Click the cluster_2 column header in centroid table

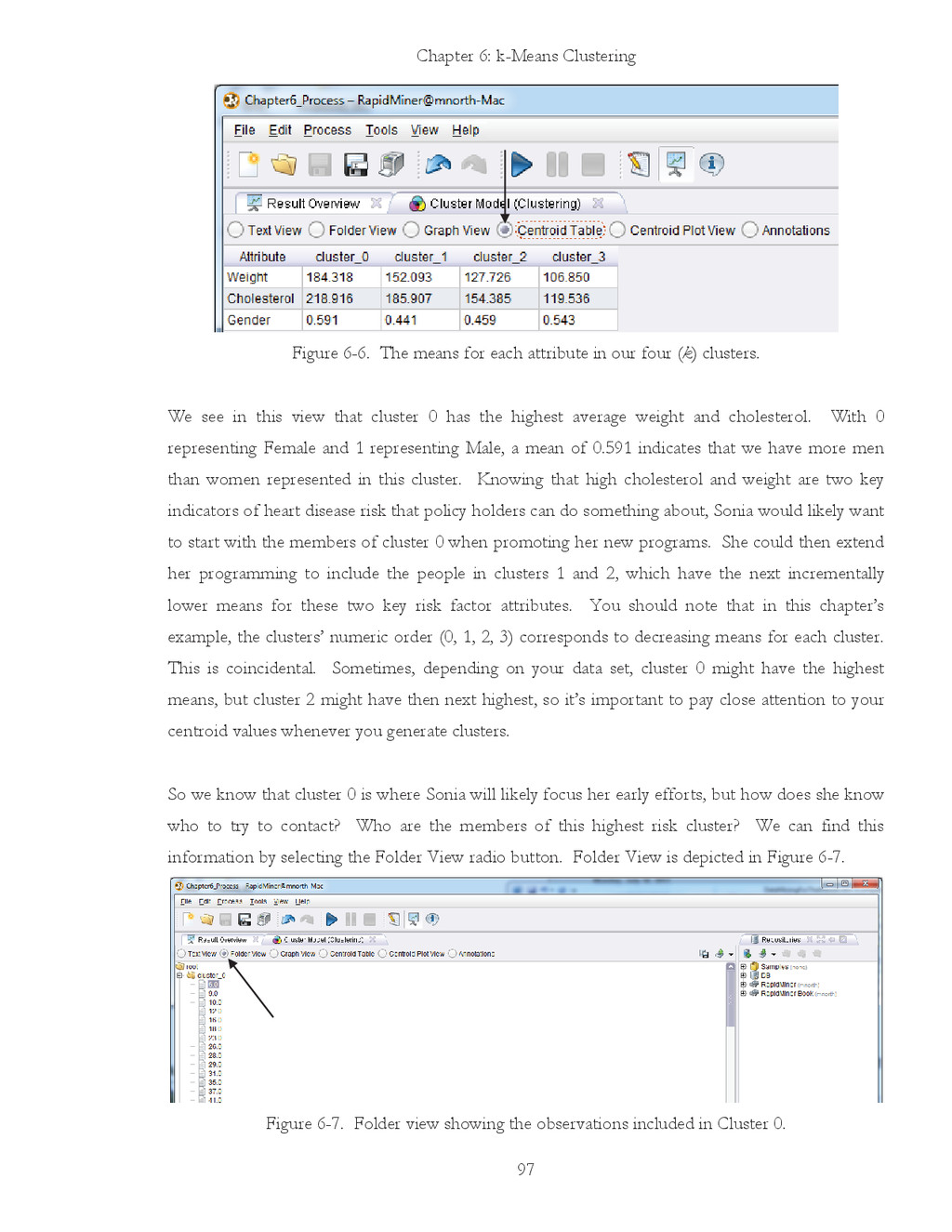click(499, 257)
